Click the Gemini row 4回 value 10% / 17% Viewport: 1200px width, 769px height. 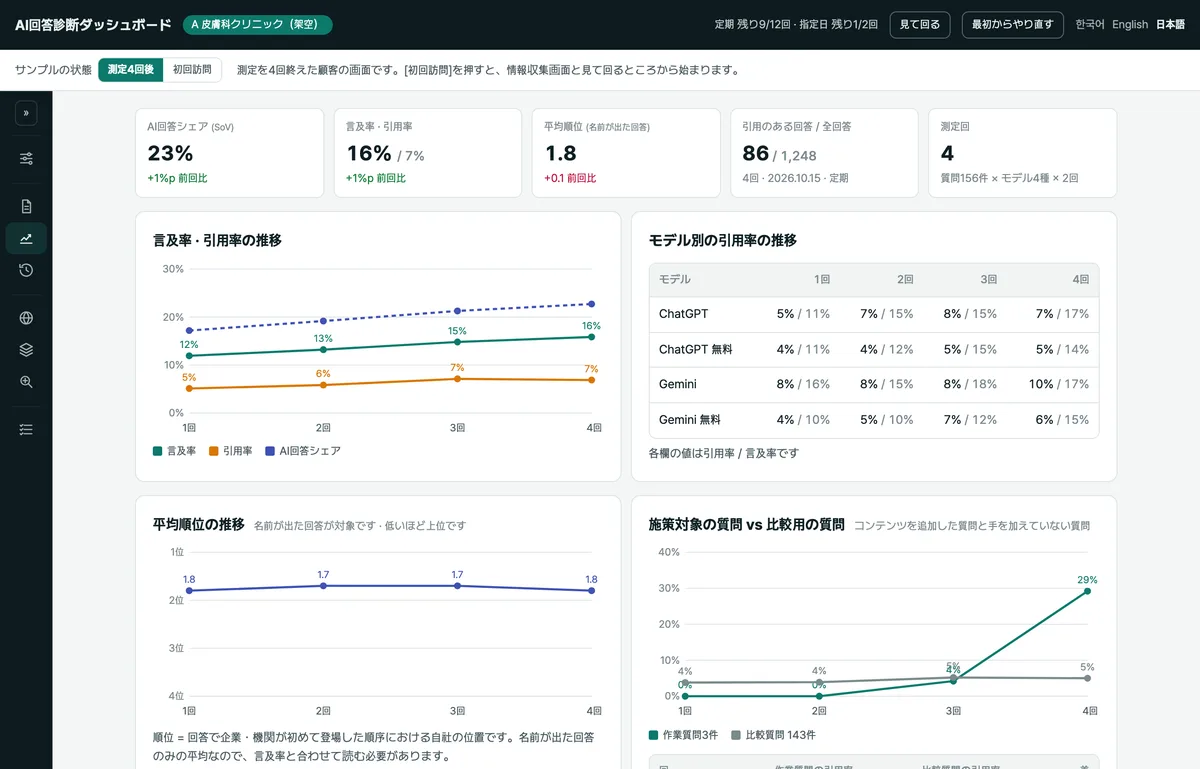click(1059, 384)
